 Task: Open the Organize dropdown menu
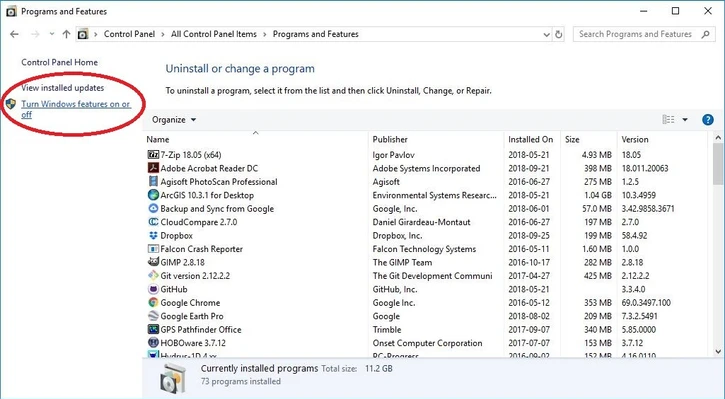click(174, 120)
